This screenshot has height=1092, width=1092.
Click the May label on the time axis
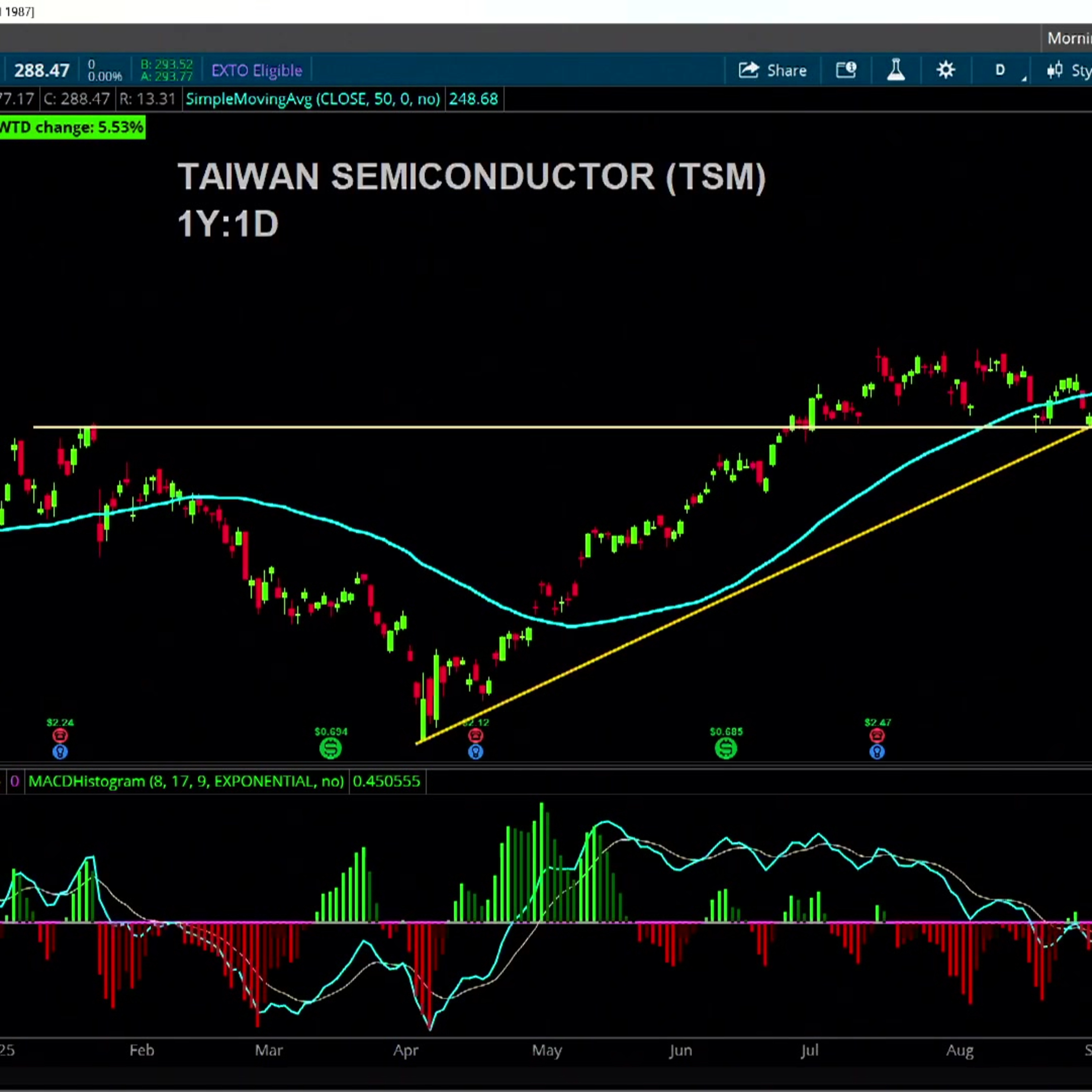[x=547, y=1051]
